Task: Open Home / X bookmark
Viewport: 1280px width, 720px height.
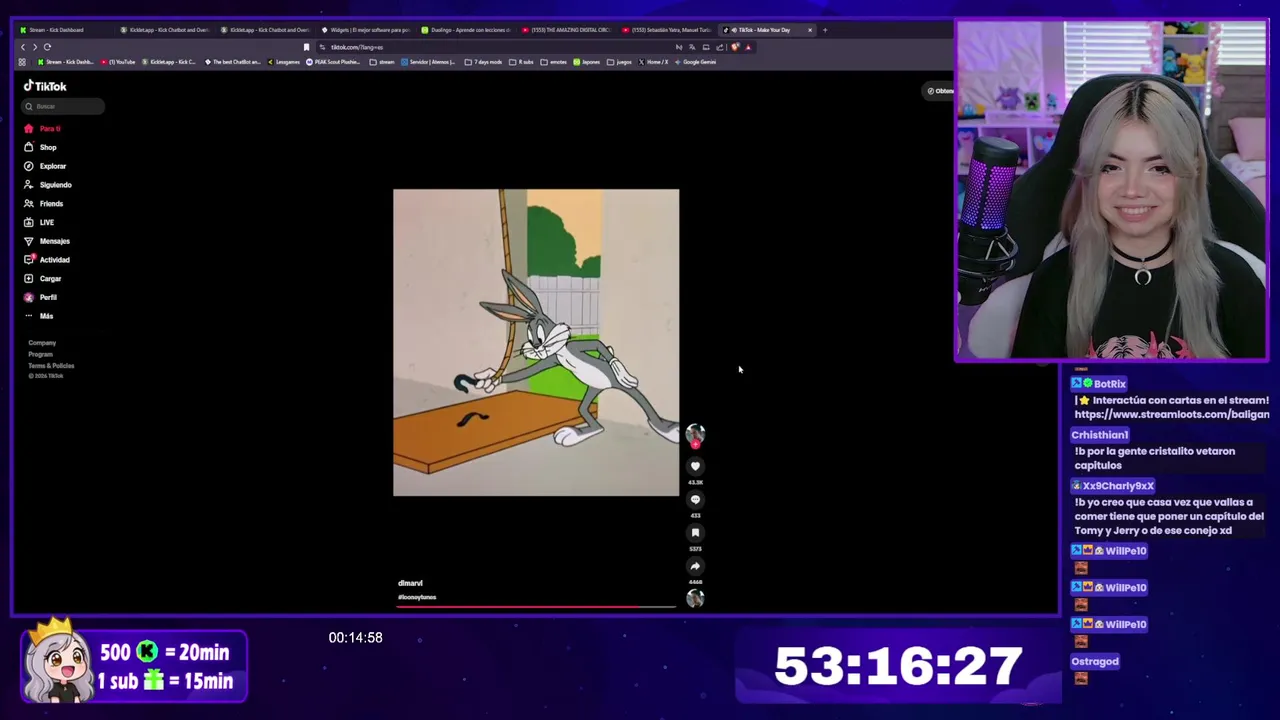Action: pos(654,62)
